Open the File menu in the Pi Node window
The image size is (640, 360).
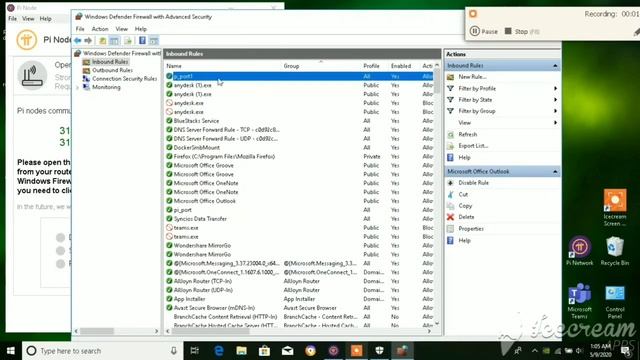(13, 19)
